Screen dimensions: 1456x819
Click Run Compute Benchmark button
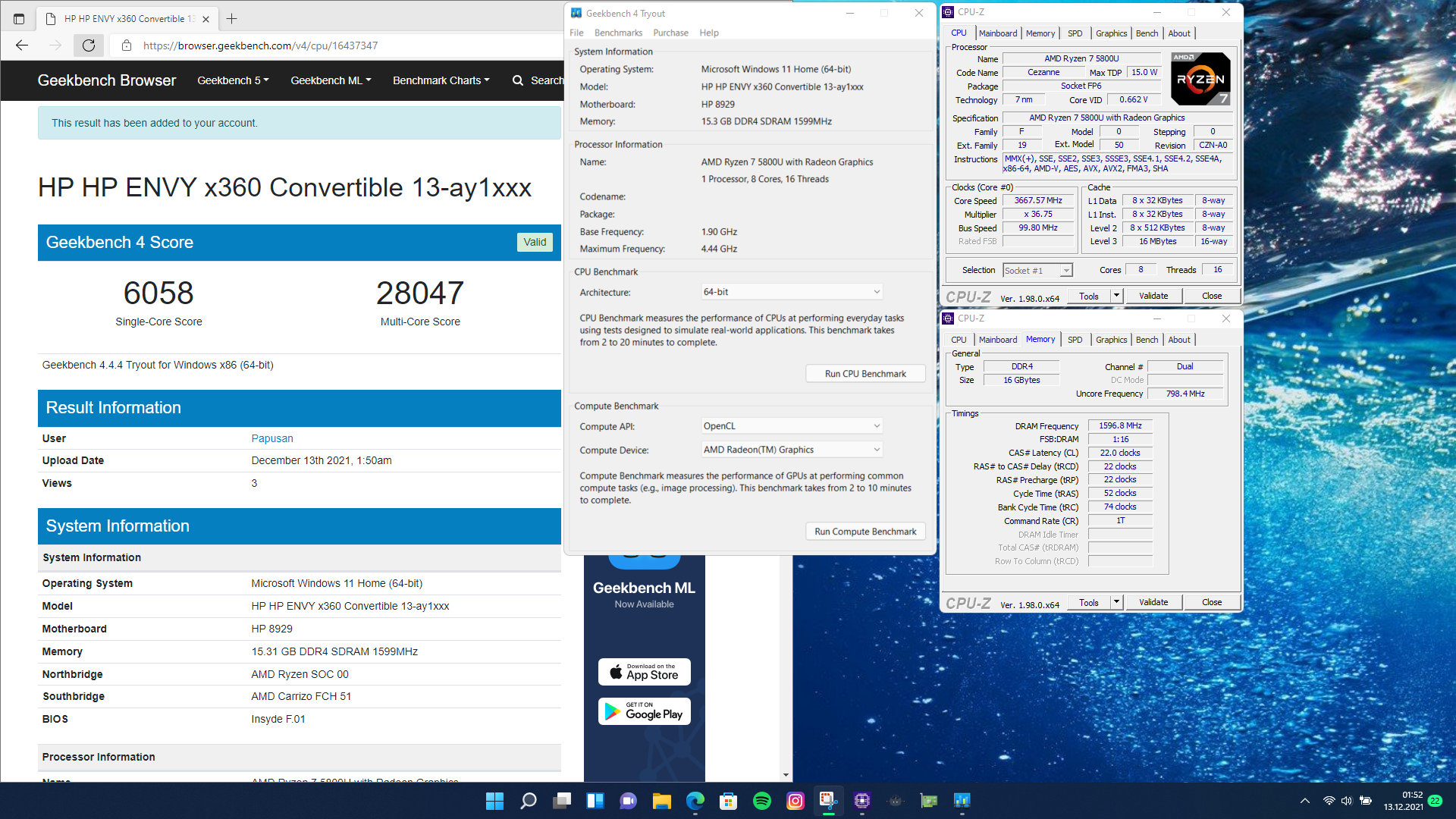[x=865, y=532]
